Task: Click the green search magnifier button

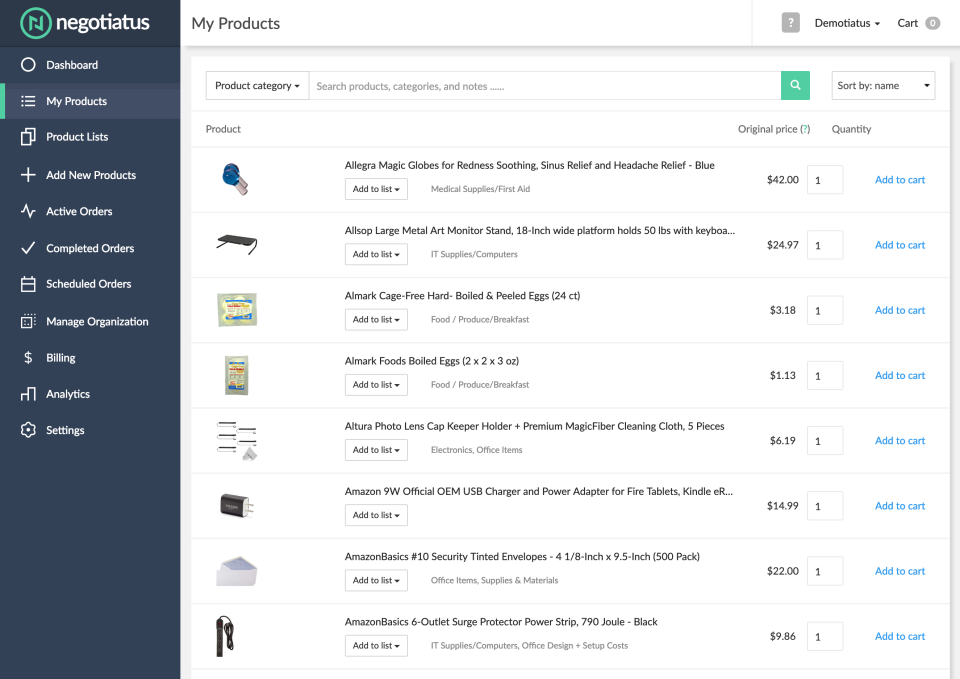Action: pyautogui.click(x=795, y=86)
